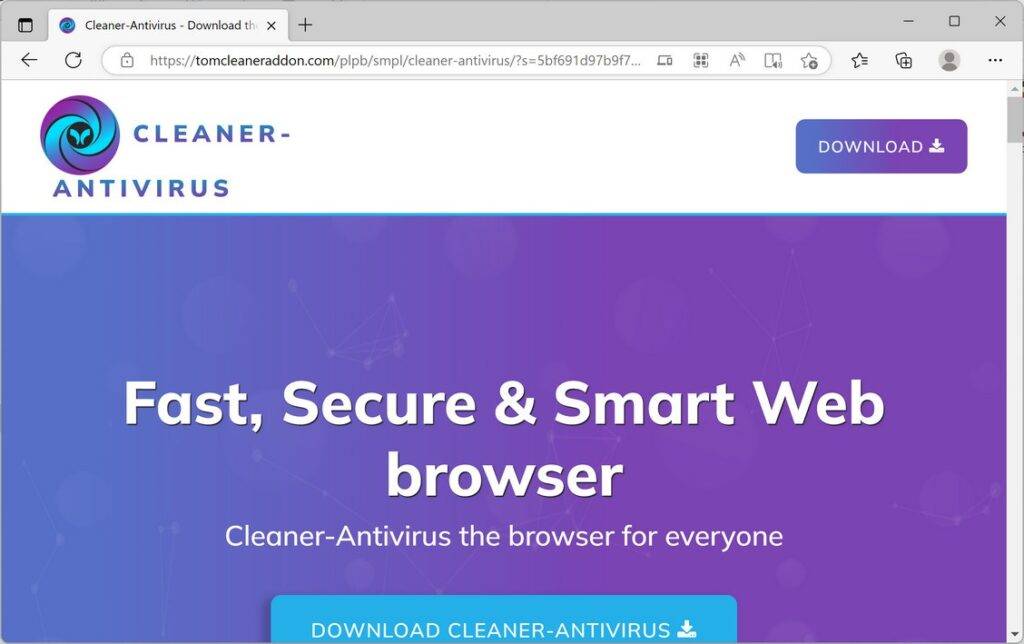This screenshot has height=644, width=1024.
Task: View site information lock icon
Action: point(127,61)
